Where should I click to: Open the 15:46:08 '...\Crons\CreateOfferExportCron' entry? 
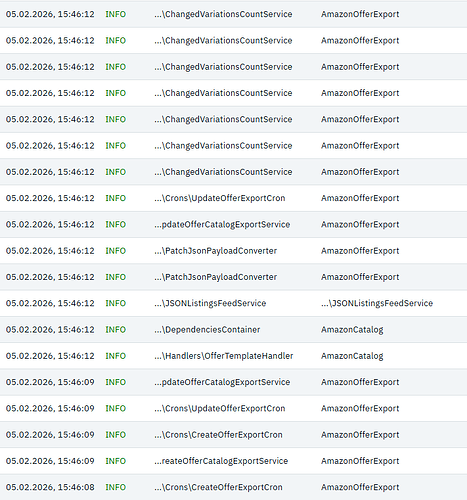pos(218,488)
